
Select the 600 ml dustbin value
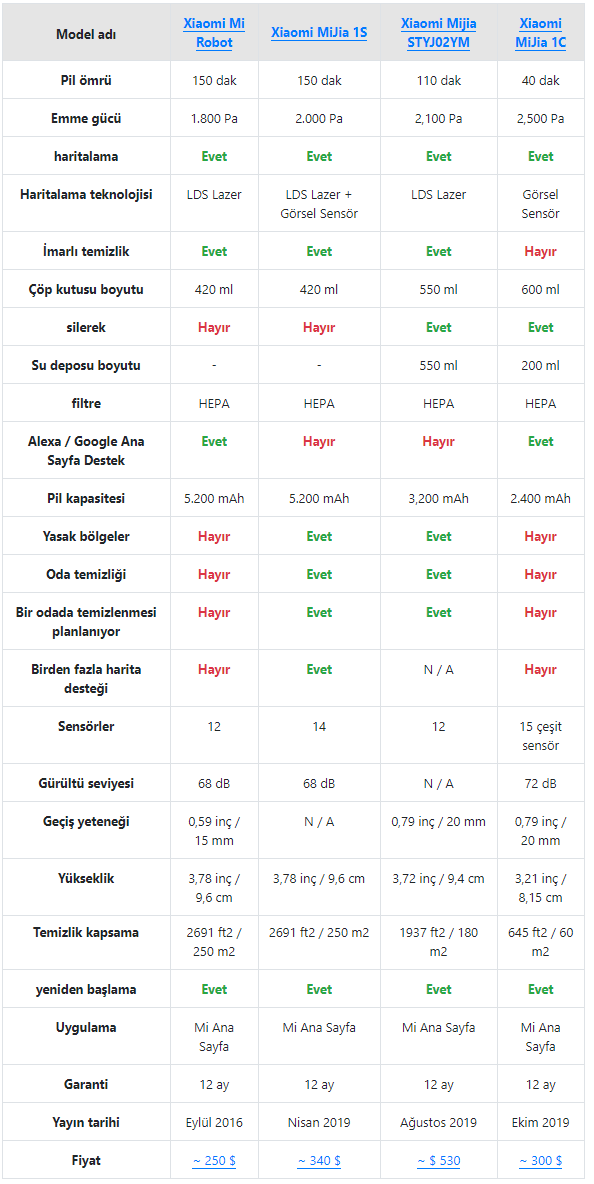coord(540,289)
